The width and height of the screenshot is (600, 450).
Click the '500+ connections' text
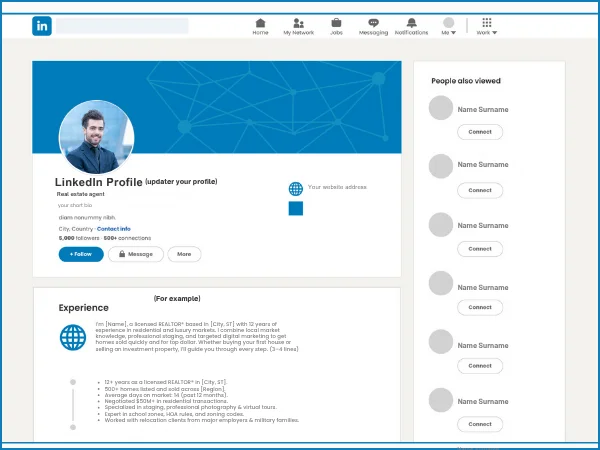click(127, 238)
